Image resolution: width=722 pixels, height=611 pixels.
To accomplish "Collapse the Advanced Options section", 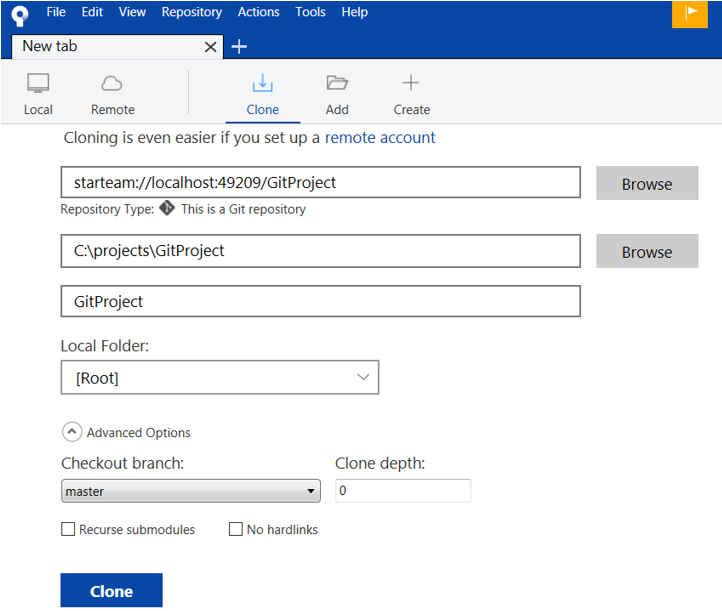I will pyautogui.click(x=72, y=432).
